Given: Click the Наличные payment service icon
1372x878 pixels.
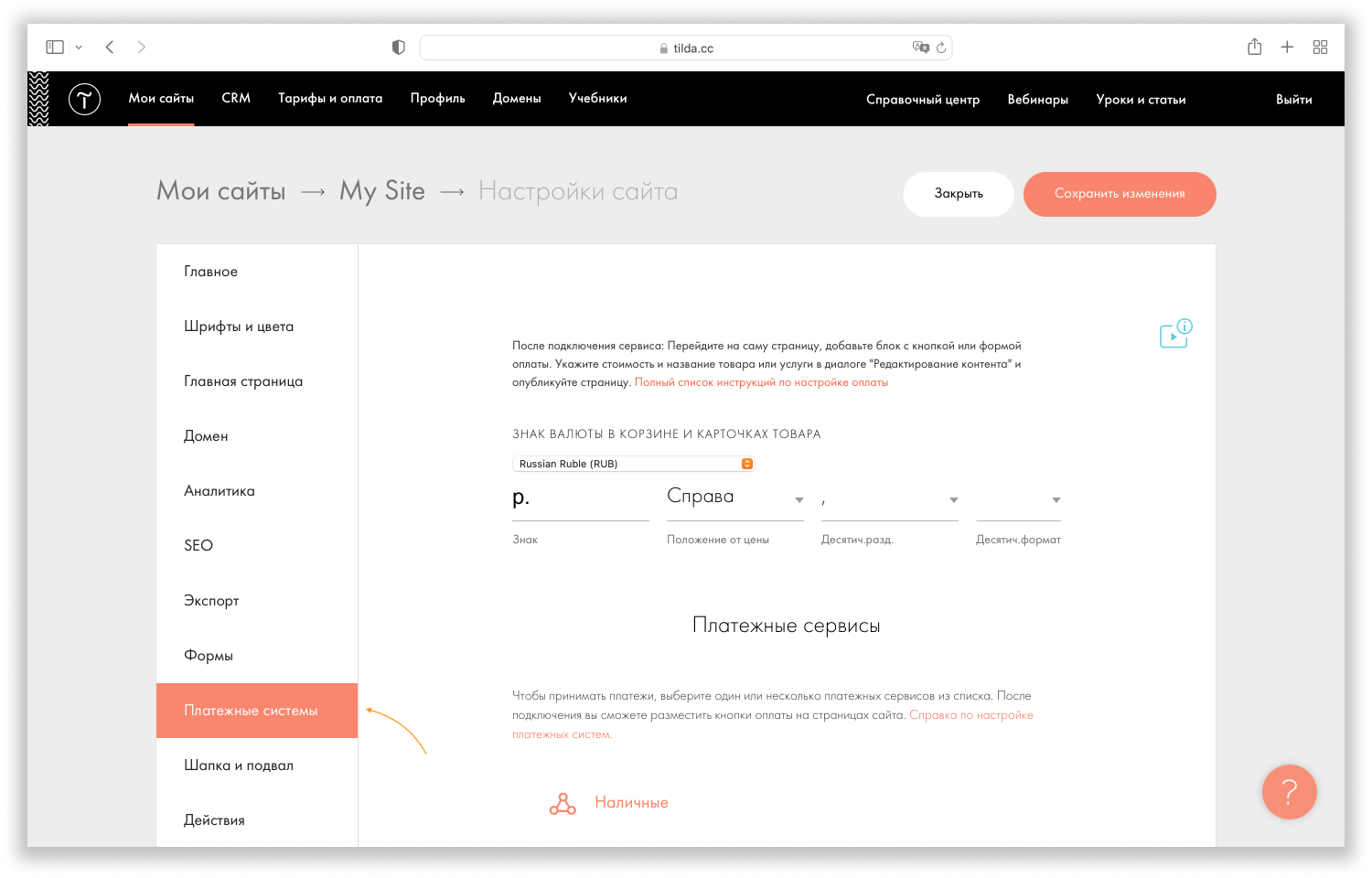Looking at the screenshot, I should (563, 804).
